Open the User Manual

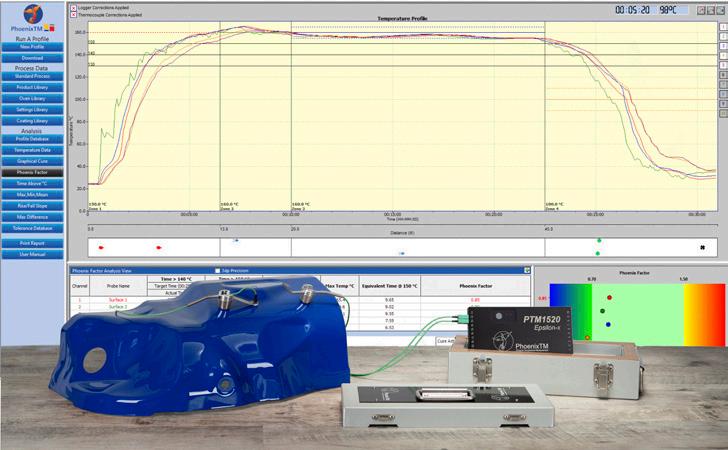32,254
